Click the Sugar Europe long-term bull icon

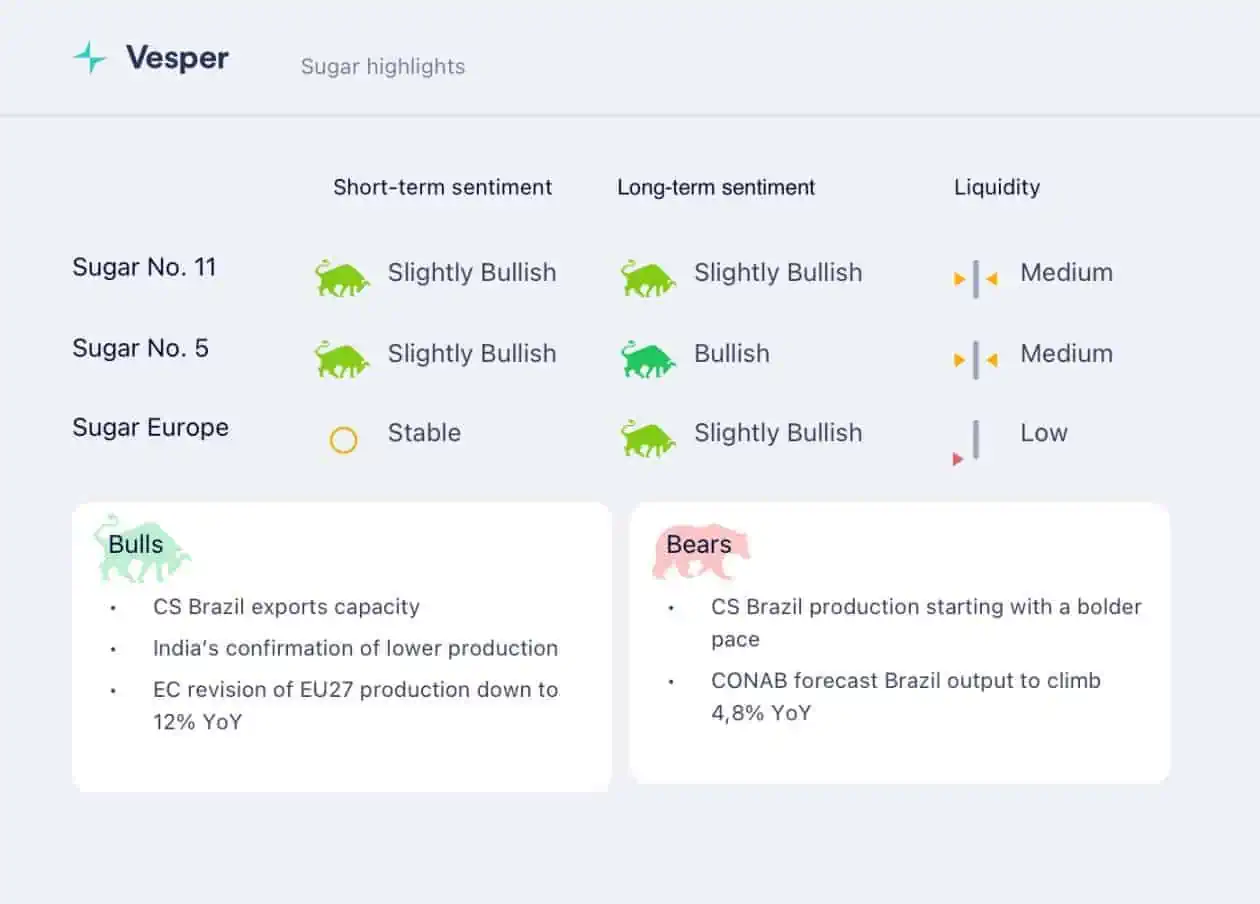648,438
